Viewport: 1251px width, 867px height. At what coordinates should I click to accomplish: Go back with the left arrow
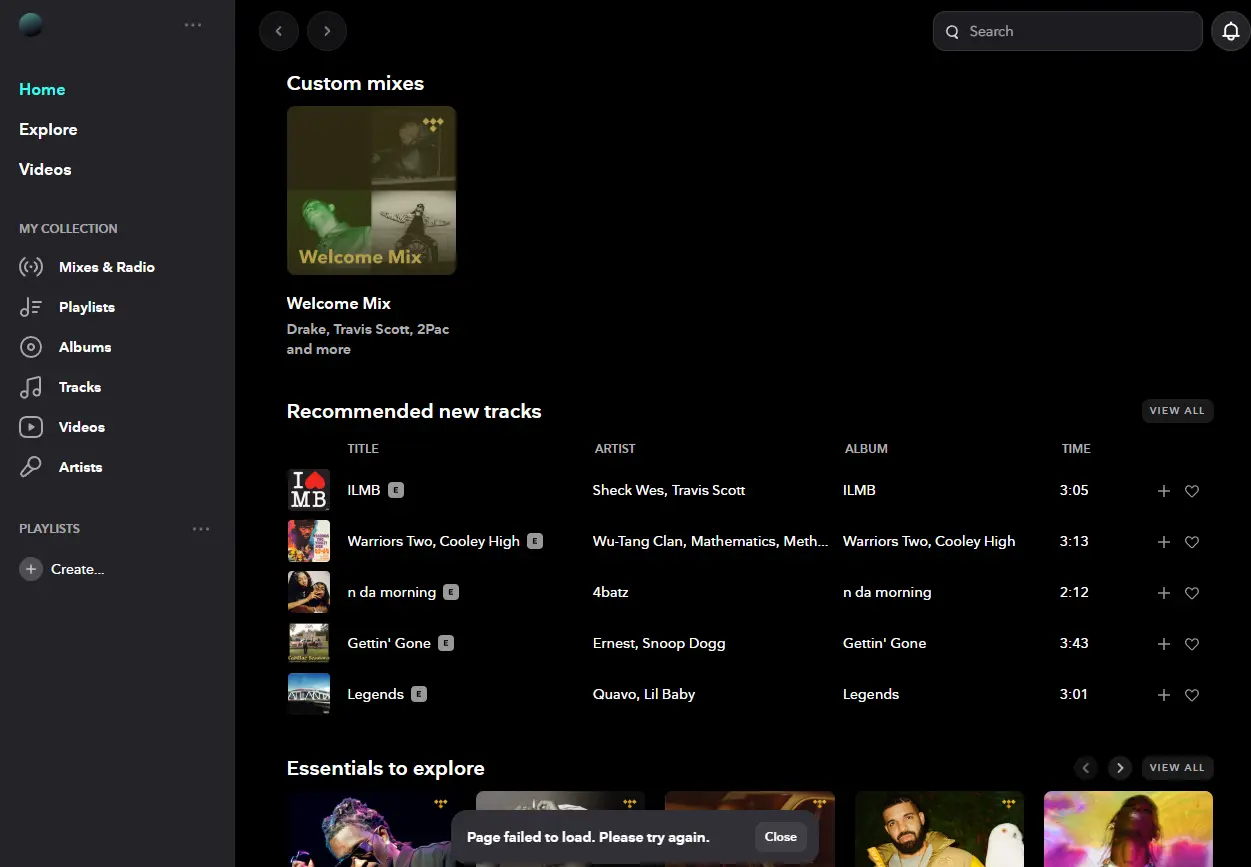point(279,31)
